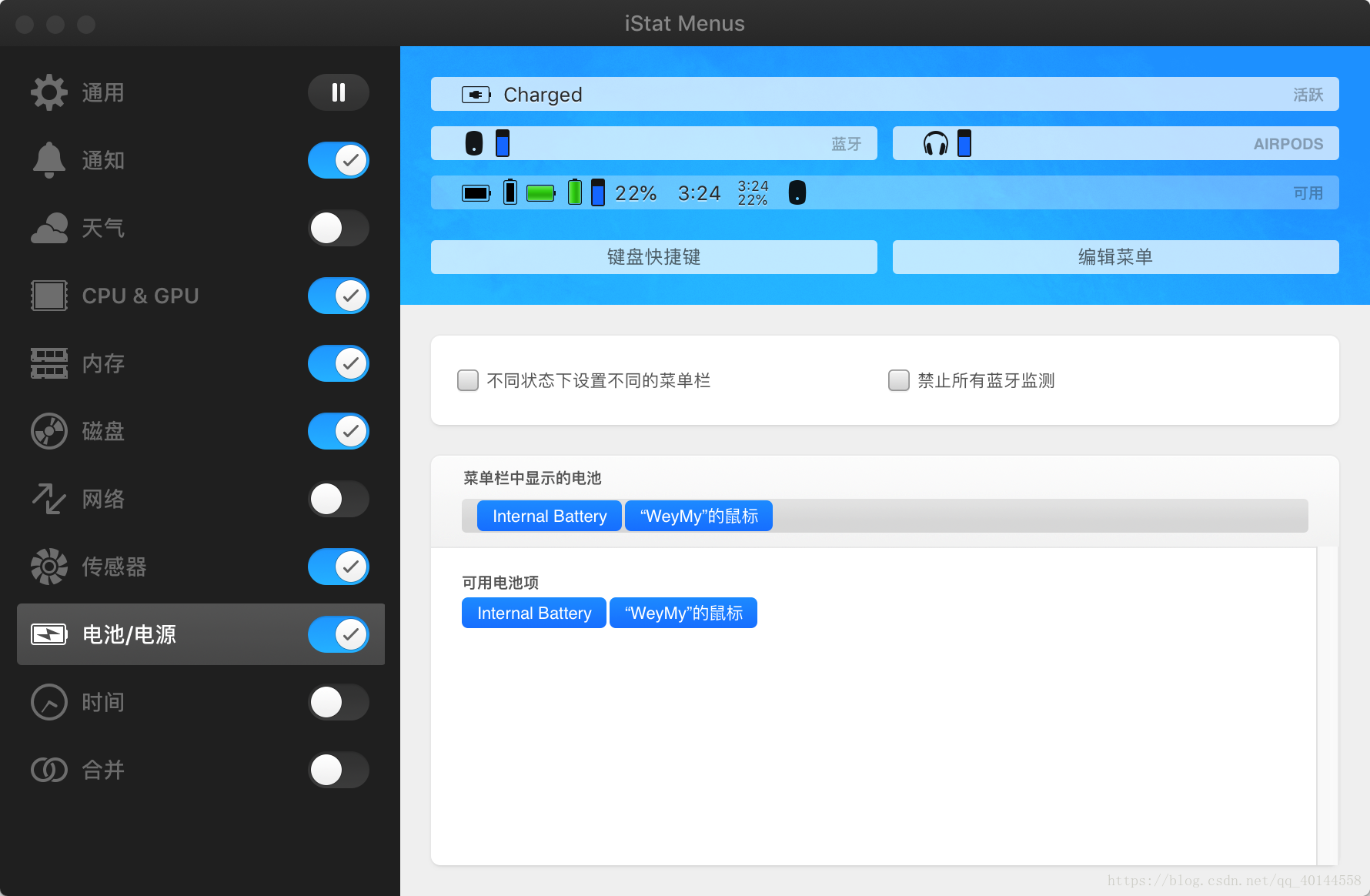Click the Charged 活跃 menu bar row

click(x=885, y=94)
